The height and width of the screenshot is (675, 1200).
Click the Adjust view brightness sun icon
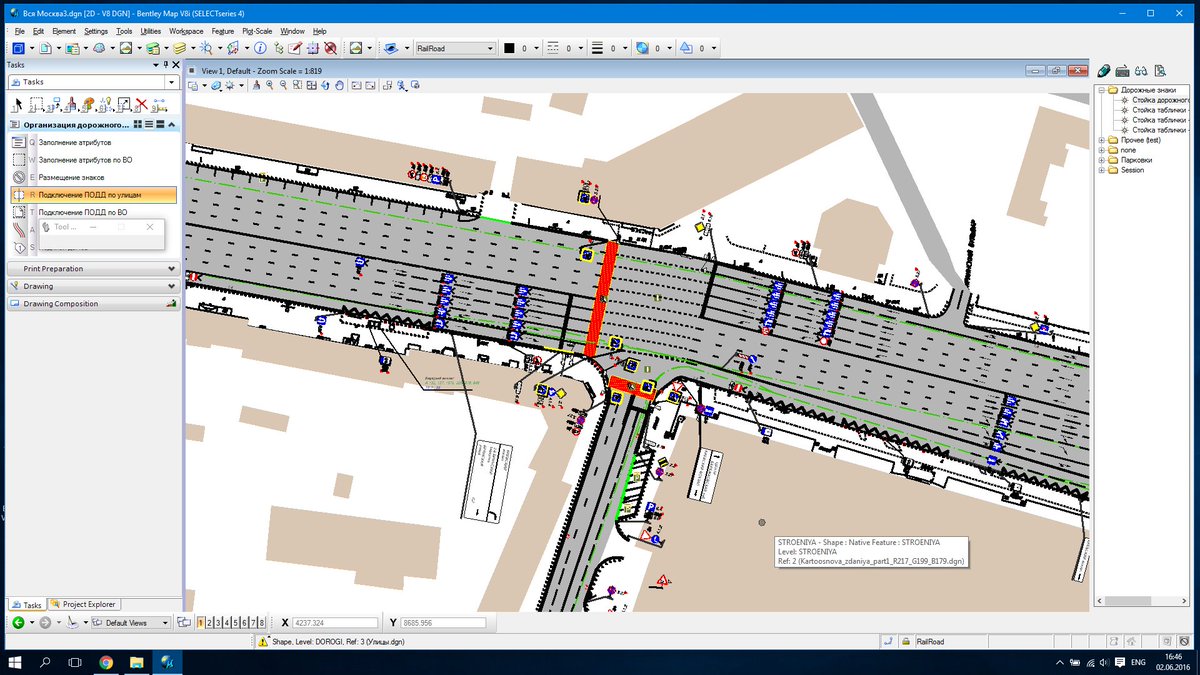click(229, 85)
